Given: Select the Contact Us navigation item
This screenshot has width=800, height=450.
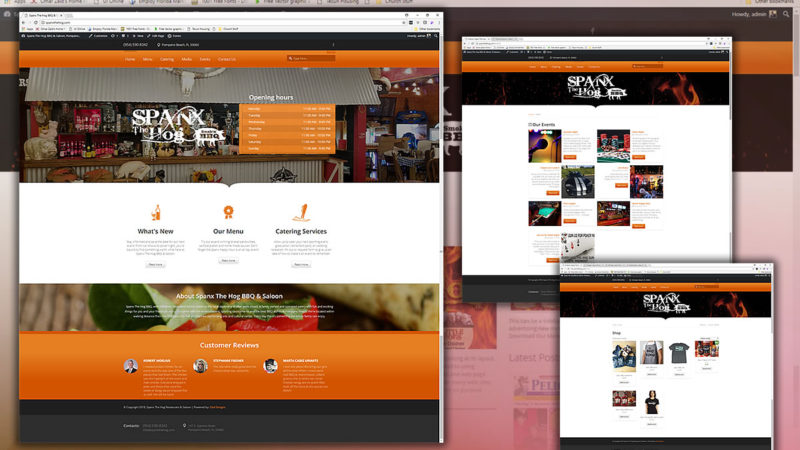Looking at the screenshot, I should click(227, 59).
